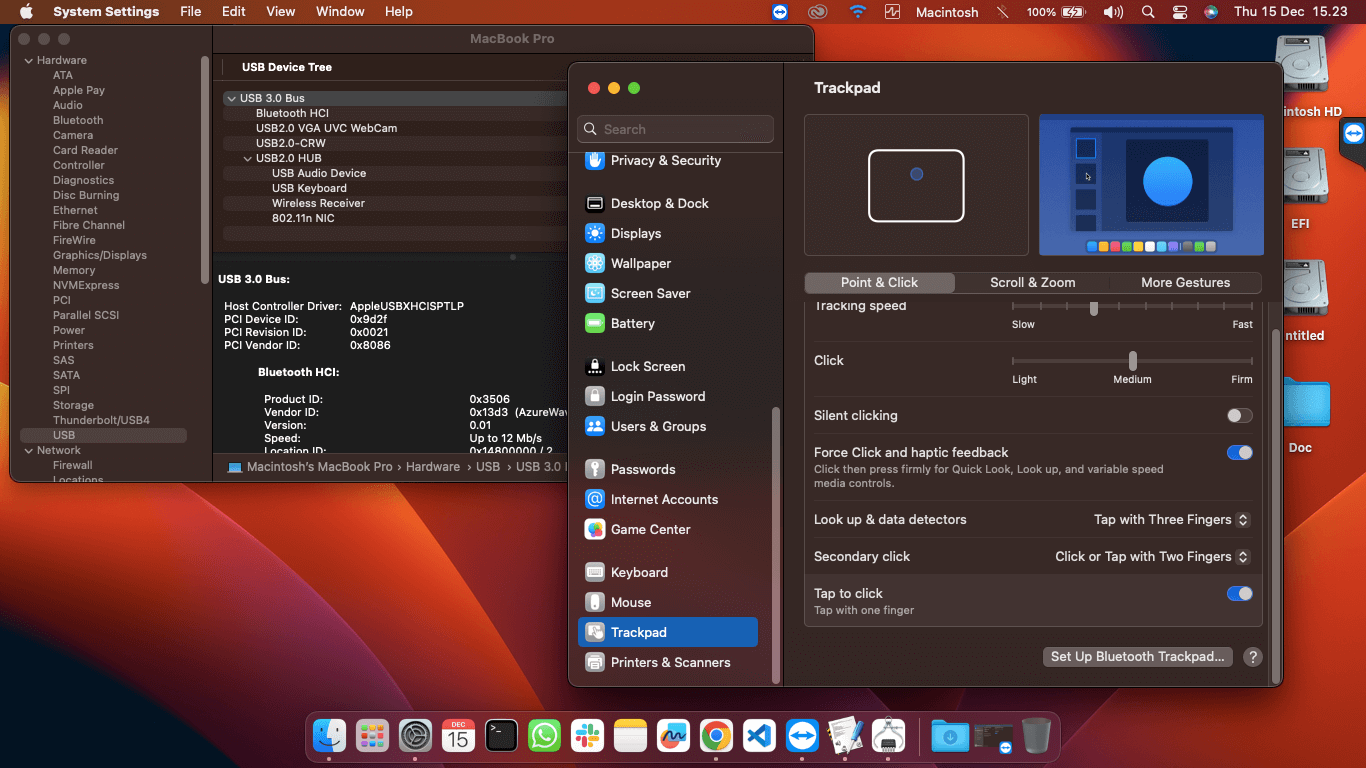Adjust the Tracking speed slider
Image resolution: width=1366 pixels, height=768 pixels.
point(1094,308)
